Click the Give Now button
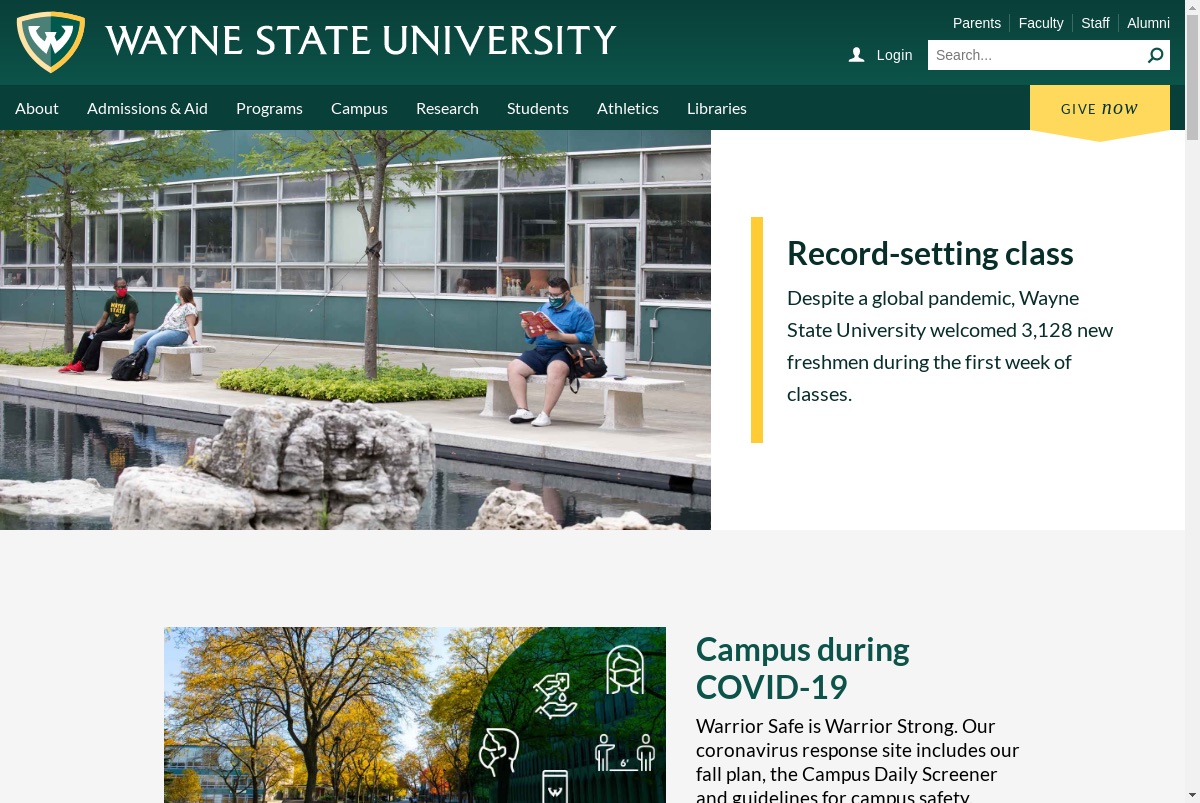 (x=1100, y=110)
